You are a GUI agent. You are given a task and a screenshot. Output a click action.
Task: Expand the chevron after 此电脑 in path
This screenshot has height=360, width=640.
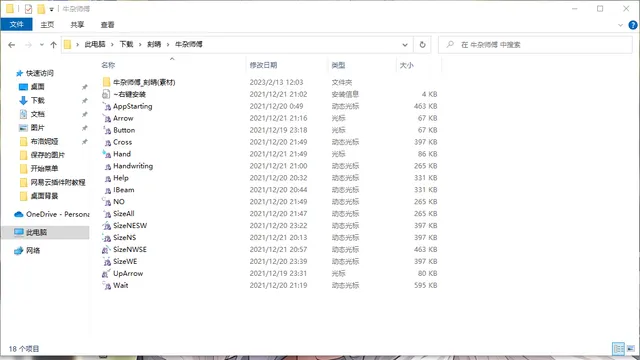pos(112,44)
